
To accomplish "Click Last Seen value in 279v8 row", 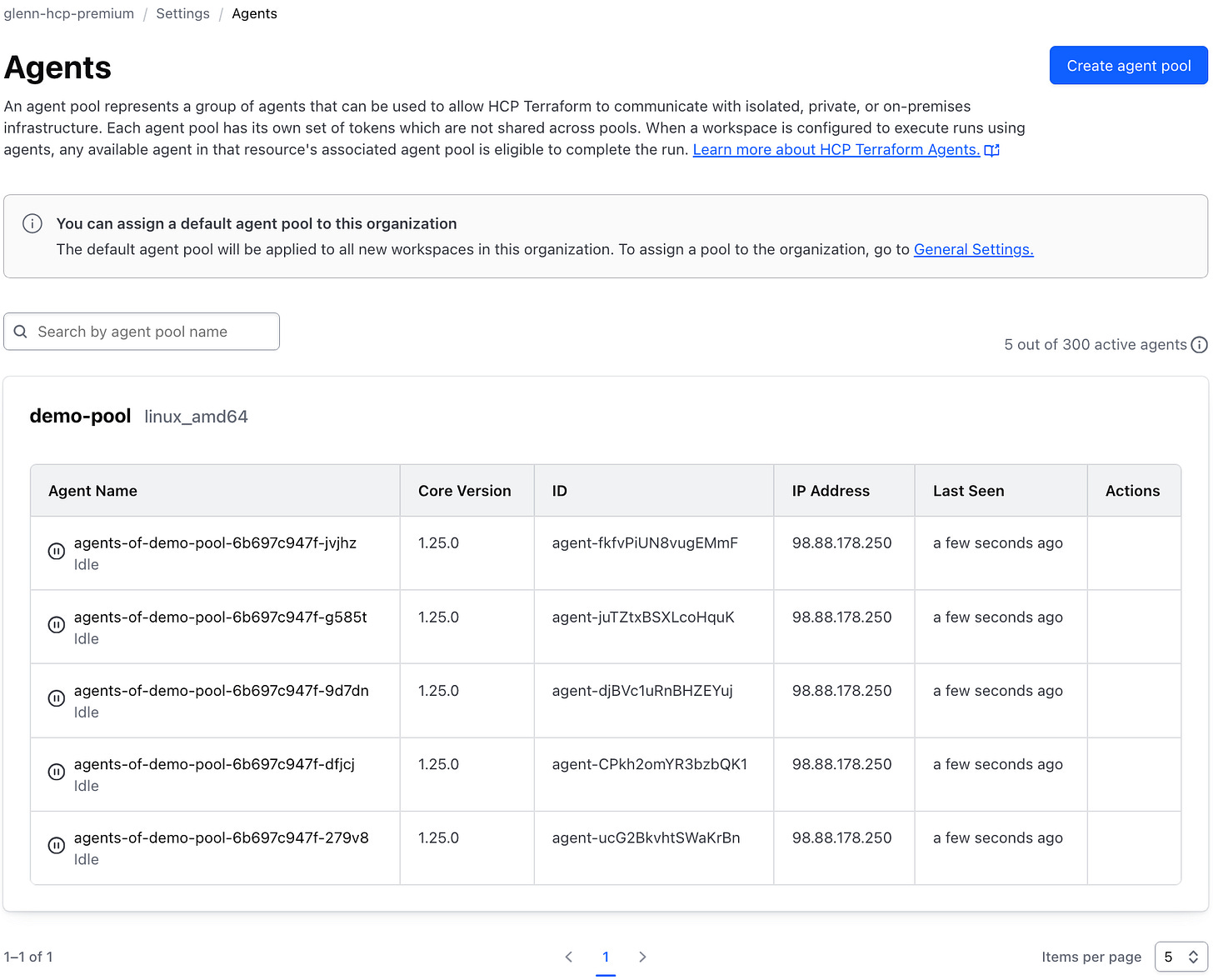I will (x=997, y=837).
